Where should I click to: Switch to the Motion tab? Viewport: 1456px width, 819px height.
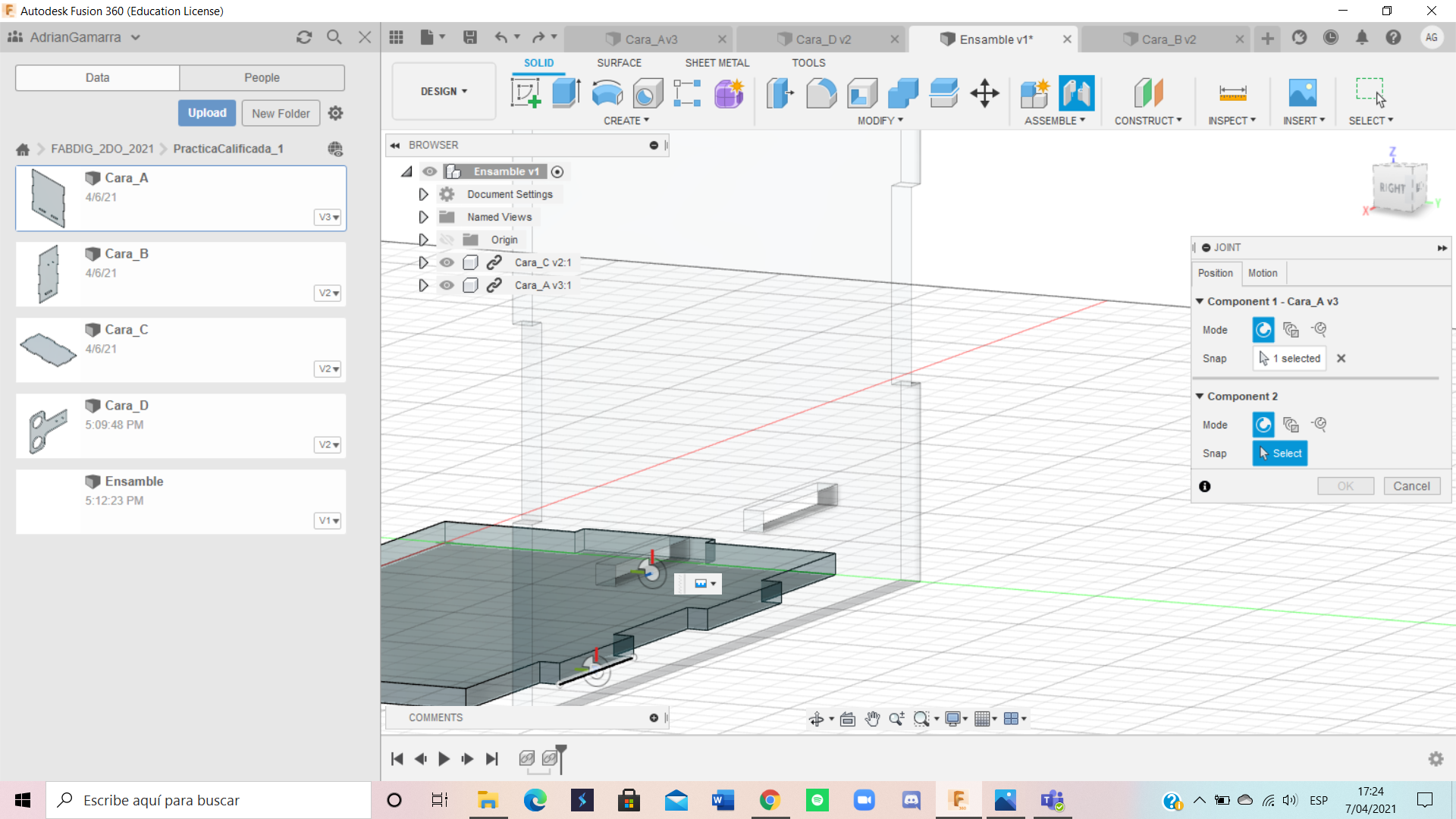click(x=1263, y=273)
